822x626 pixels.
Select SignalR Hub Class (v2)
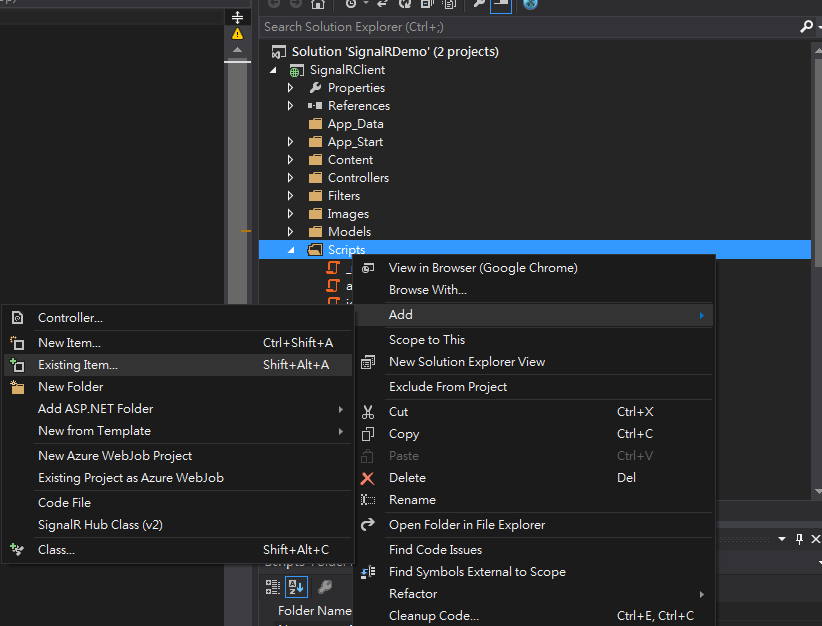coord(178,525)
